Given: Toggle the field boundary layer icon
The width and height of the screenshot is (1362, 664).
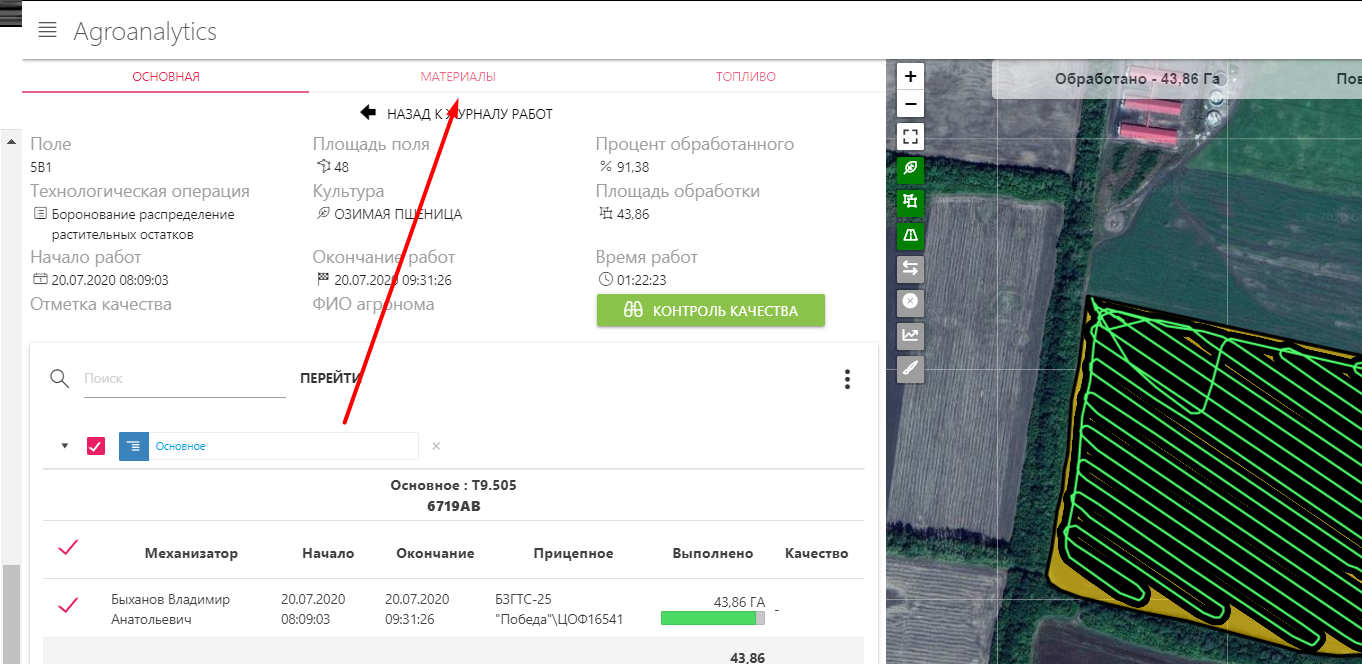Looking at the screenshot, I should pyautogui.click(x=910, y=202).
